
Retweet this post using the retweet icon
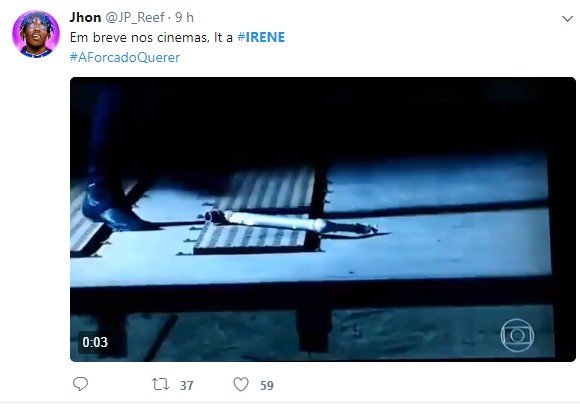point(161,384)
